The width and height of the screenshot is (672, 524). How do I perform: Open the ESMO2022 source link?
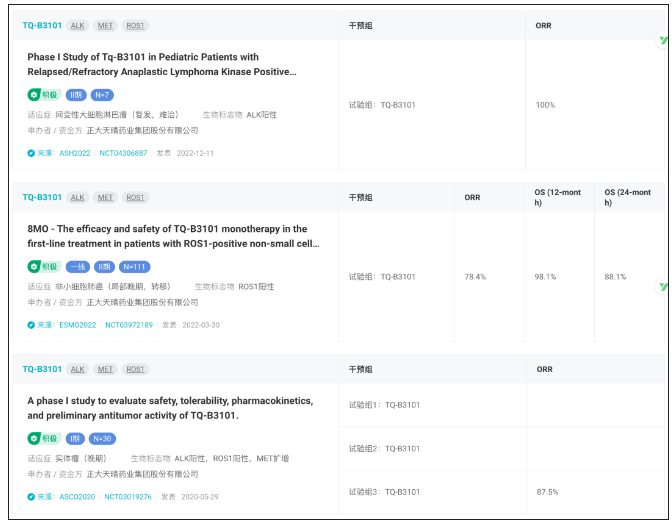(78, 325)
